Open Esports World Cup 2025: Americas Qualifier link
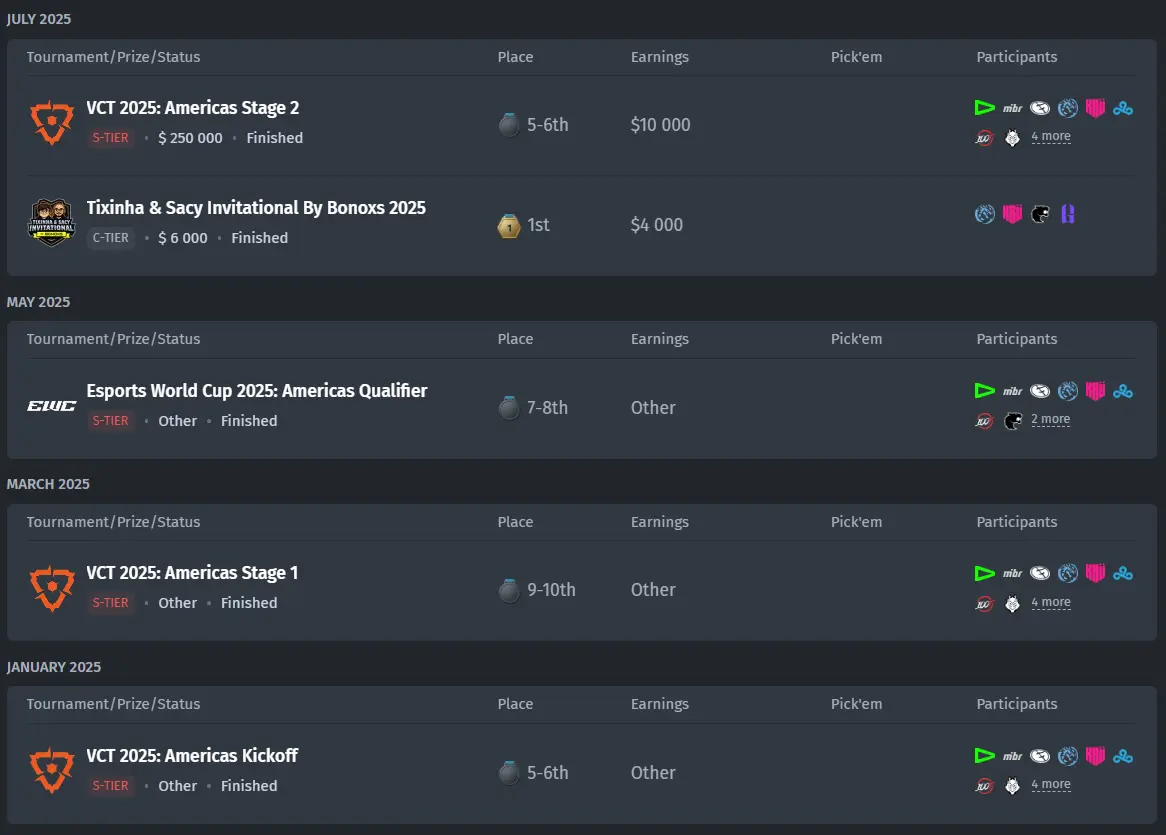 [257, 391]
